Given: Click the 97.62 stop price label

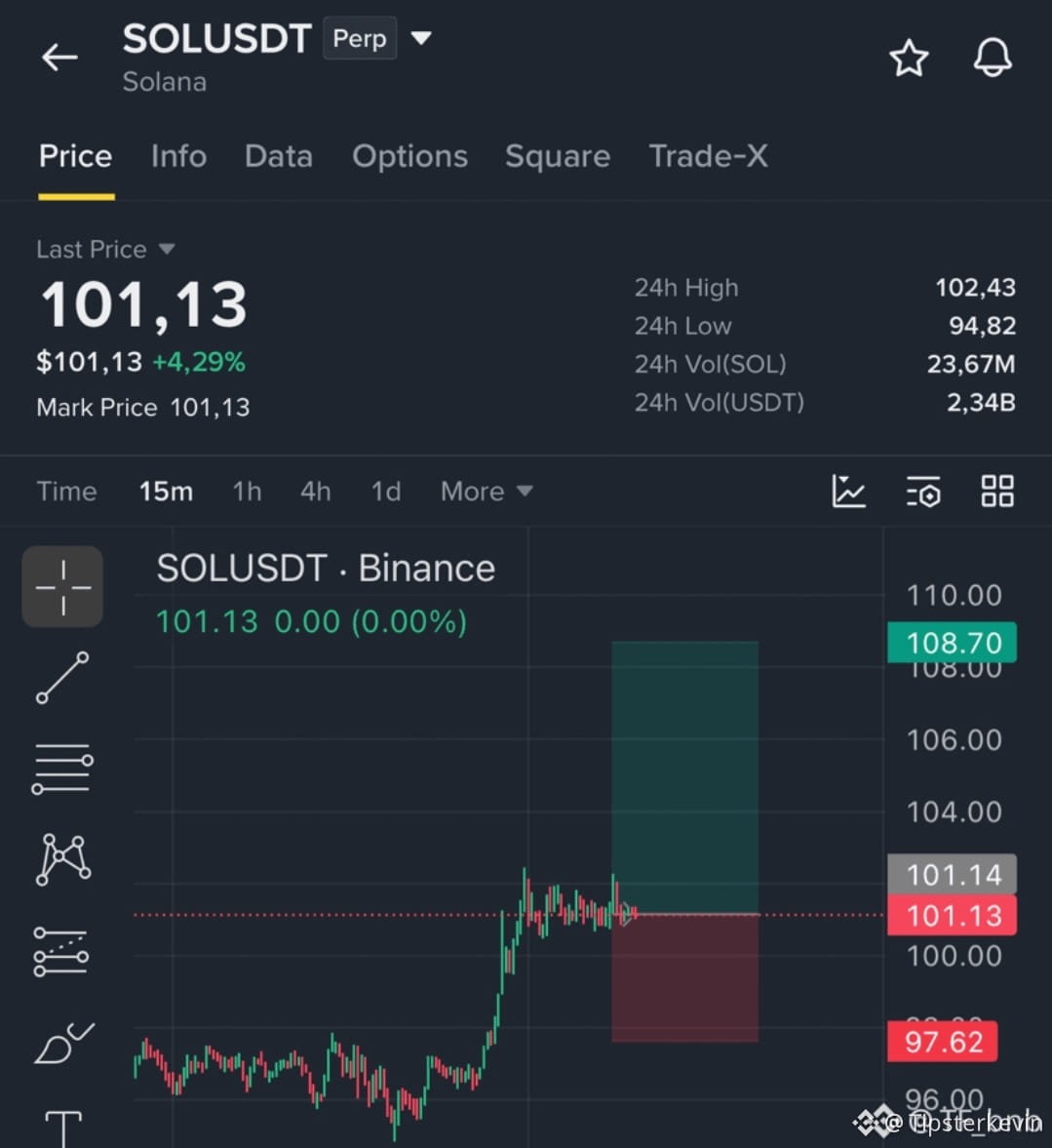Looking at the screenshot, I should pyautogui.click(x=942, y=1041).
